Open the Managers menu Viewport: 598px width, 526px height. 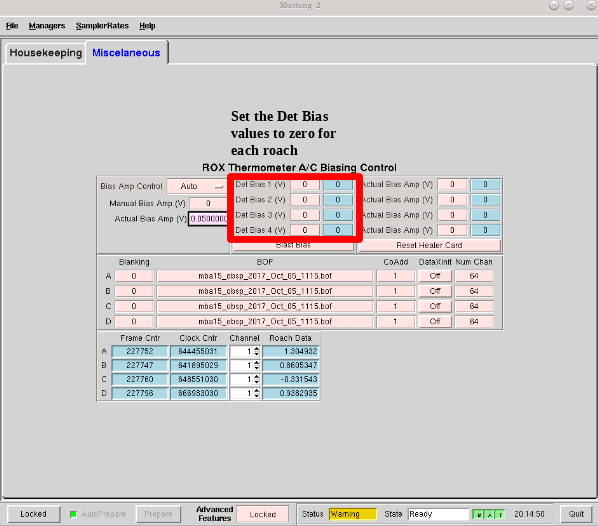tap(47, 26)
